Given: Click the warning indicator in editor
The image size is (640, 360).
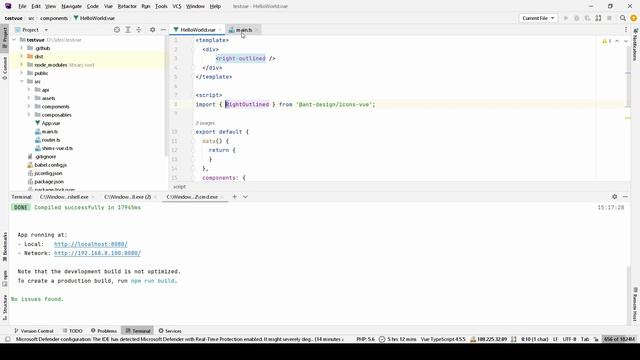Looking at the screenshot, I should [607, 41].
